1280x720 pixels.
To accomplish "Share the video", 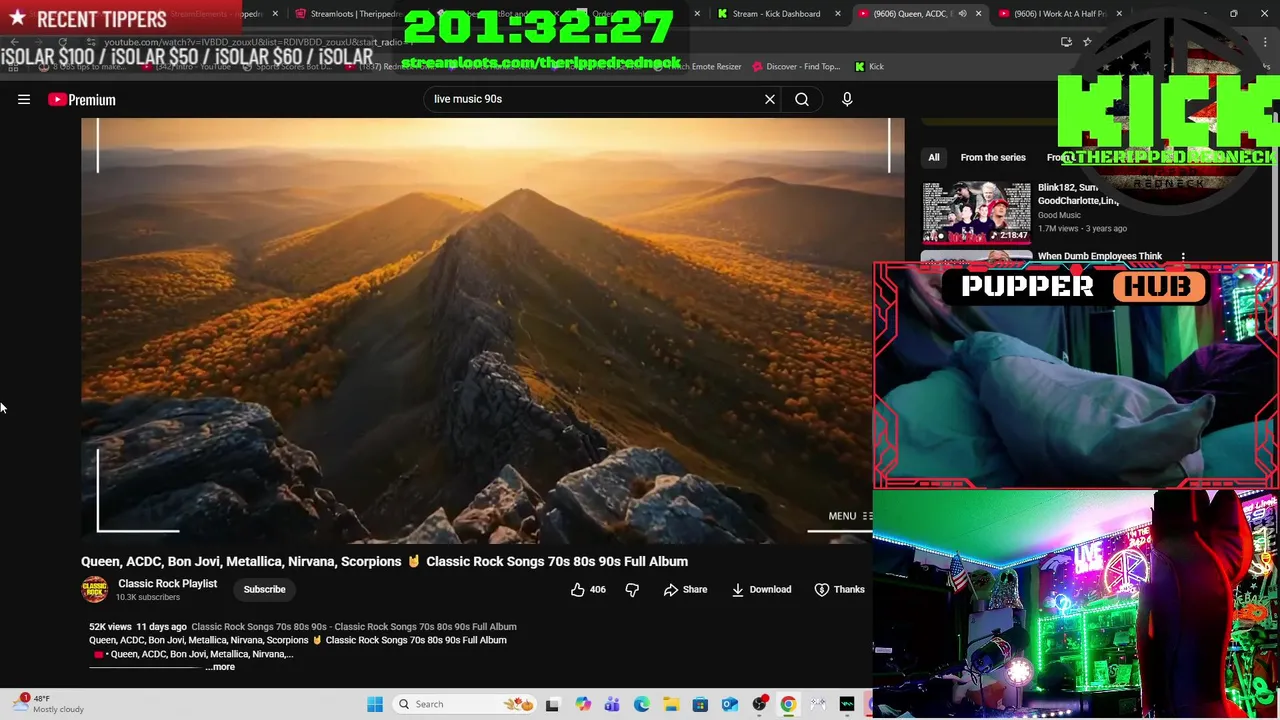I will [x=685, y=589].
